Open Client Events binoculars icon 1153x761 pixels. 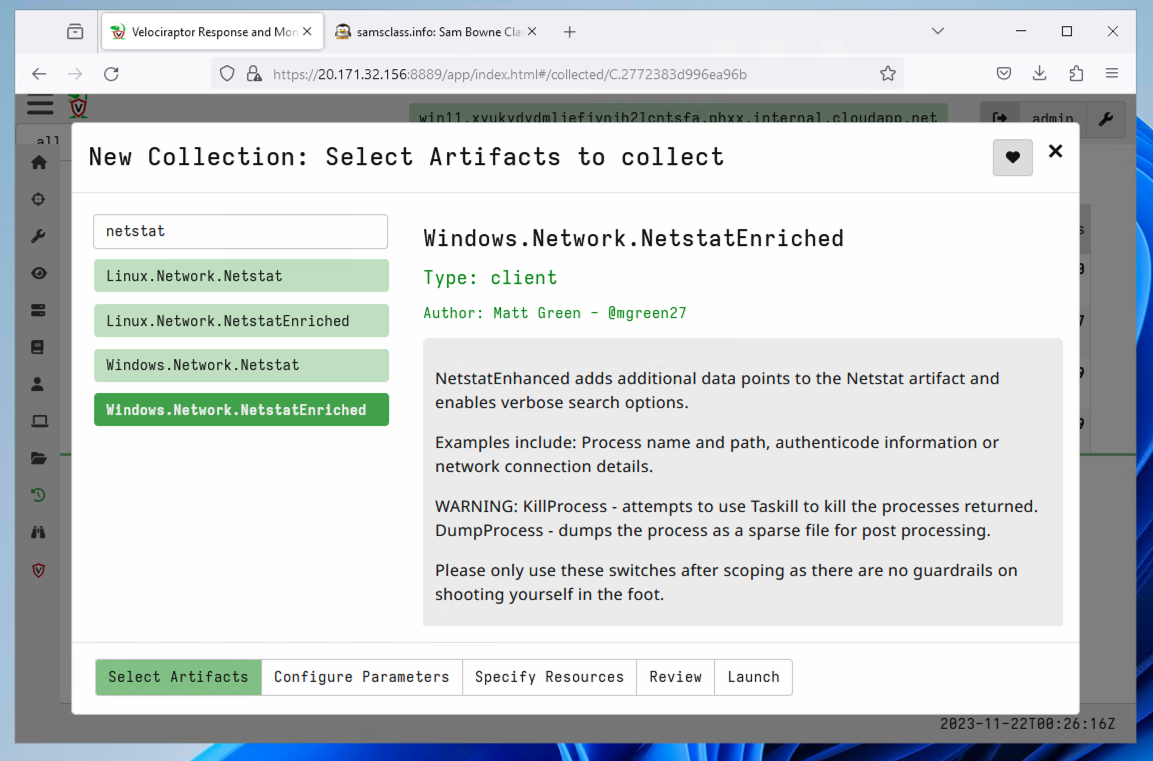click(x=39, y=532)
